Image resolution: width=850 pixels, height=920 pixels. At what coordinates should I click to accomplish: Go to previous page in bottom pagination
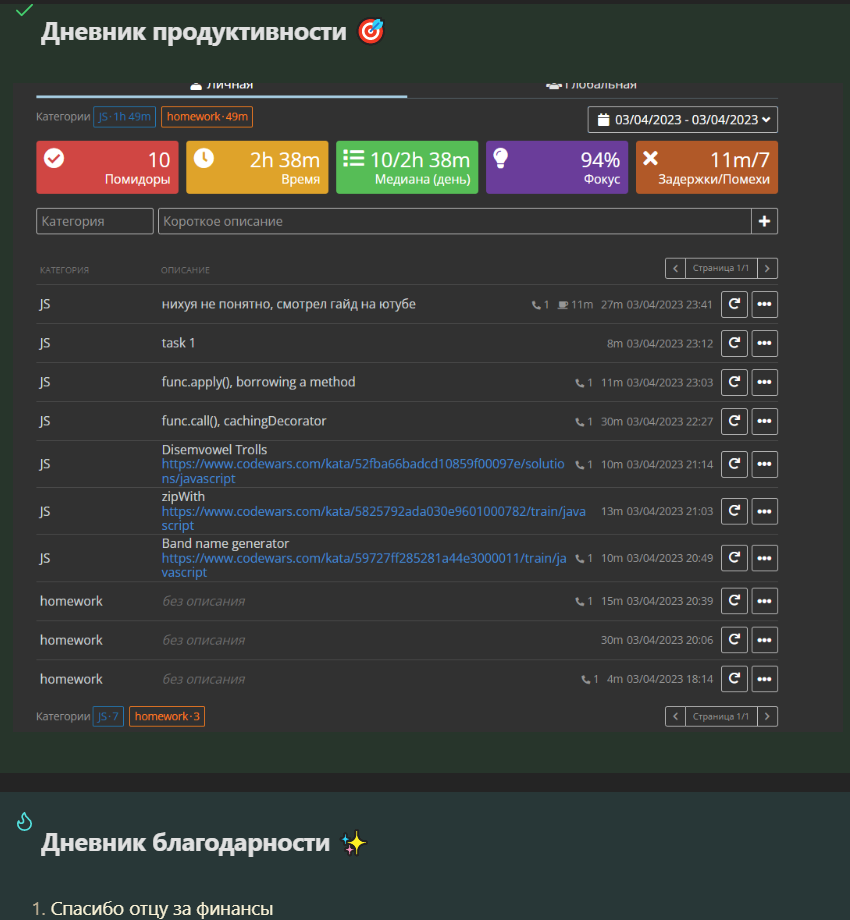pos(675,716)
